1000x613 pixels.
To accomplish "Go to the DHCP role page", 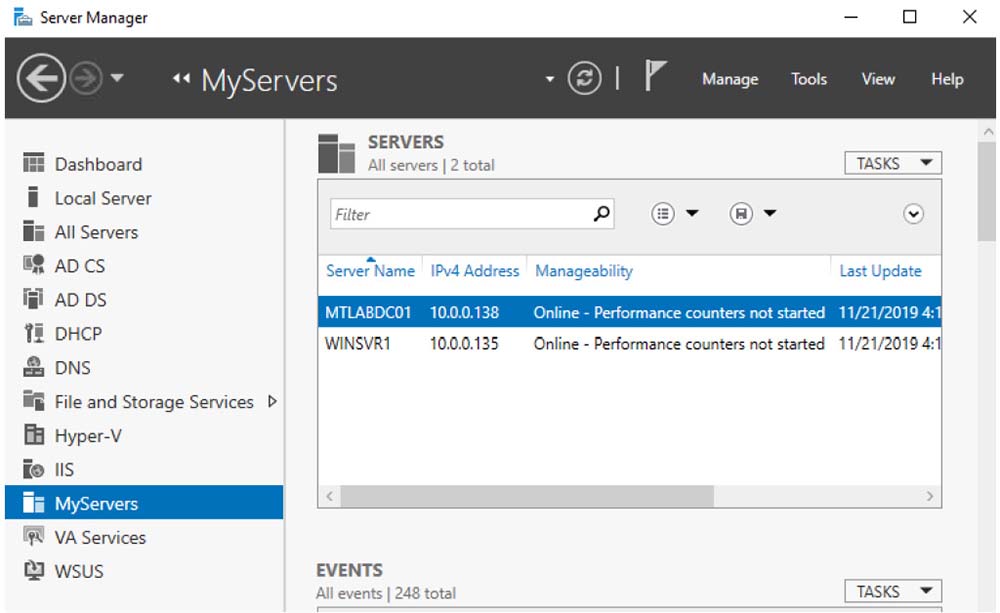I will 78,334.
